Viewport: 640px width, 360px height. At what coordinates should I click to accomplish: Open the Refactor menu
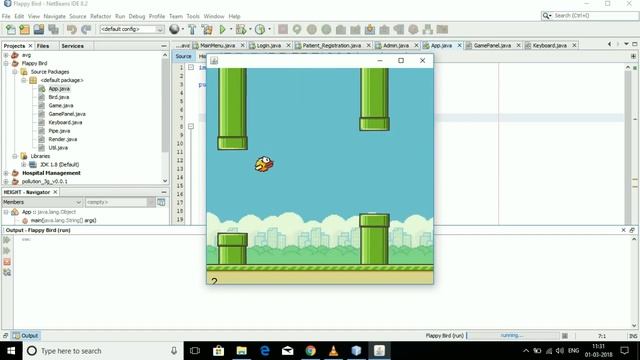click(x=100, y=16)
